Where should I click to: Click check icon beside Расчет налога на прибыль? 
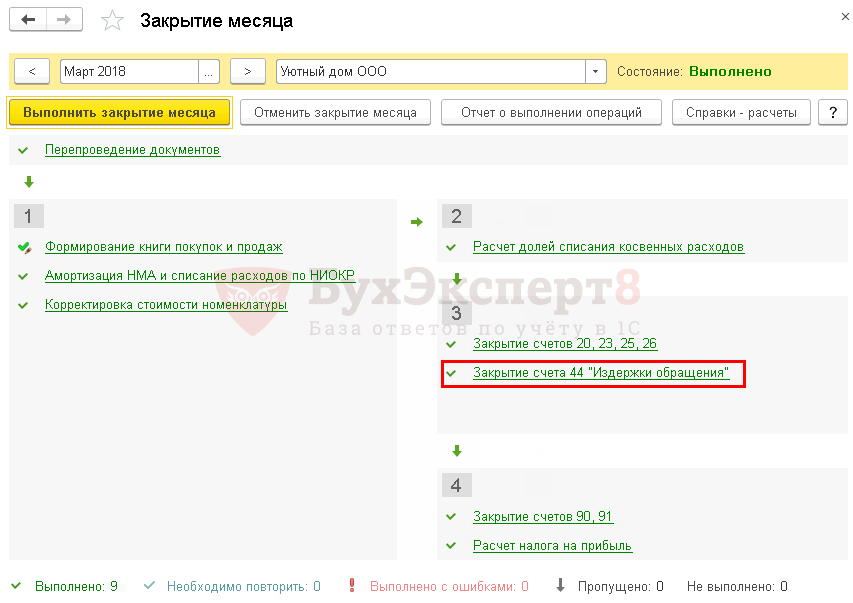tap(451, 545)
